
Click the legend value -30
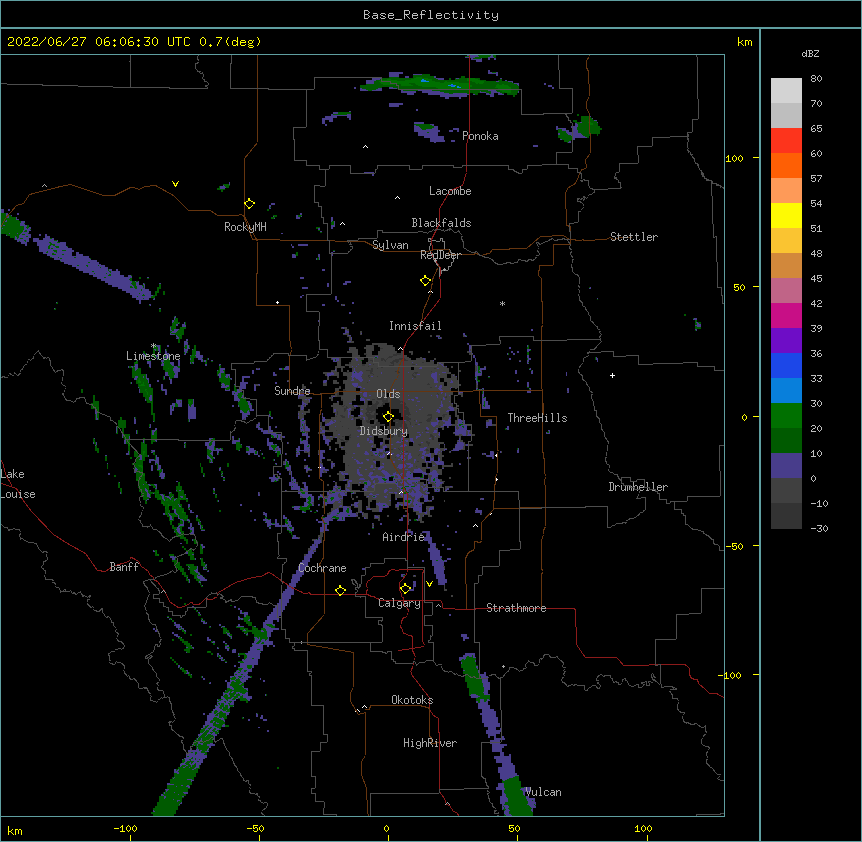tap(819, 528)
